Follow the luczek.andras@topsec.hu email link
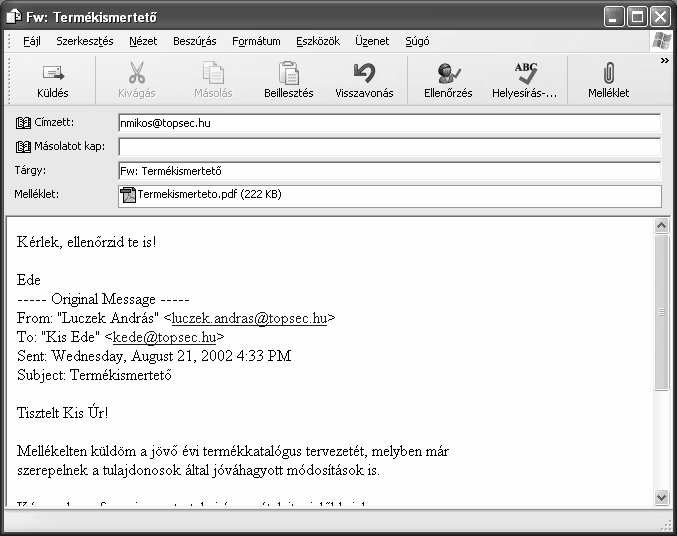Image resolution: width=677 pixels, height=536 pixels. click(x=249, y=318)
